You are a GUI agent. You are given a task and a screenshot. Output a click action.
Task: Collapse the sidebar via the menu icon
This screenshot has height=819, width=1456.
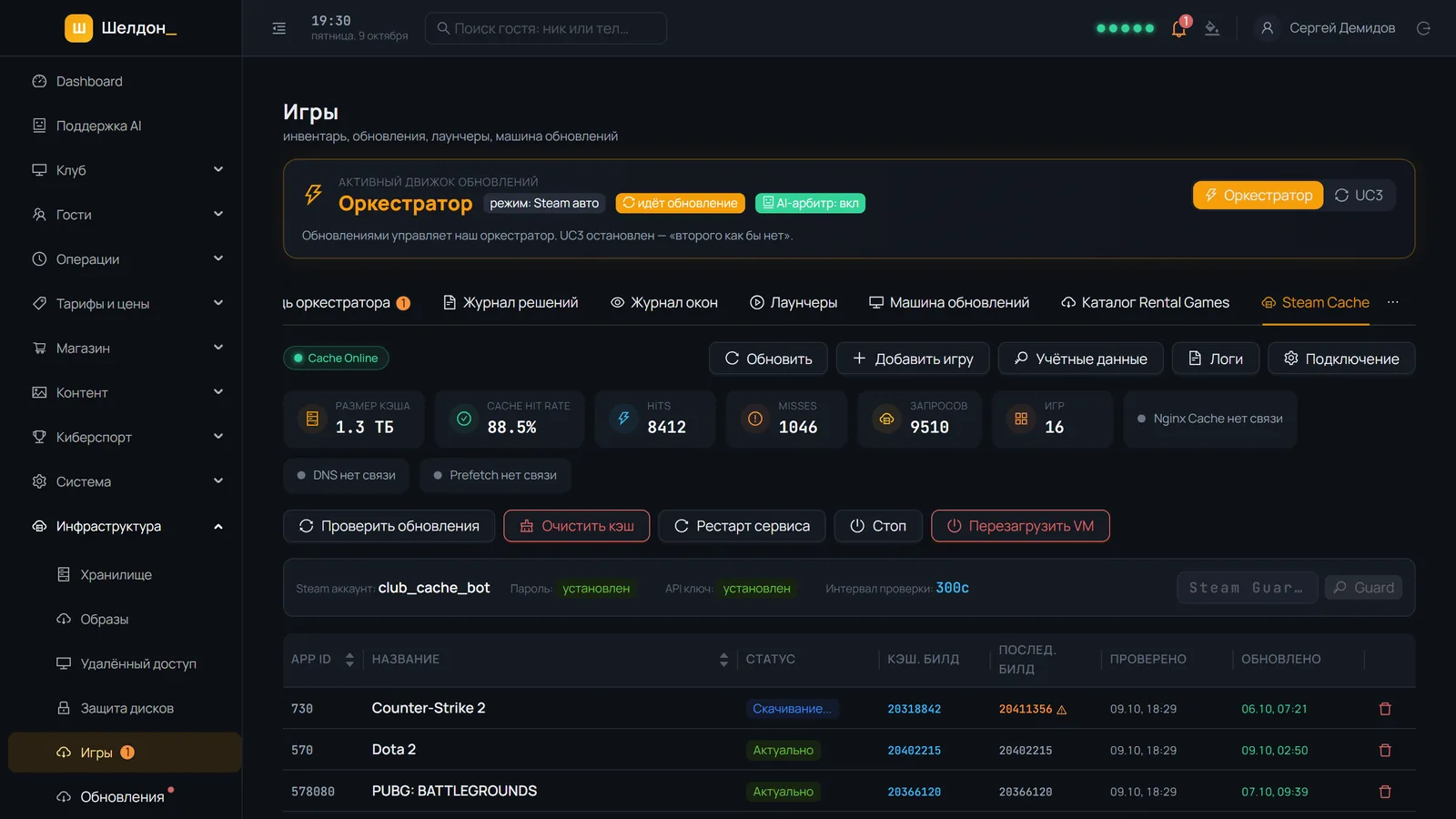(279, 28)
